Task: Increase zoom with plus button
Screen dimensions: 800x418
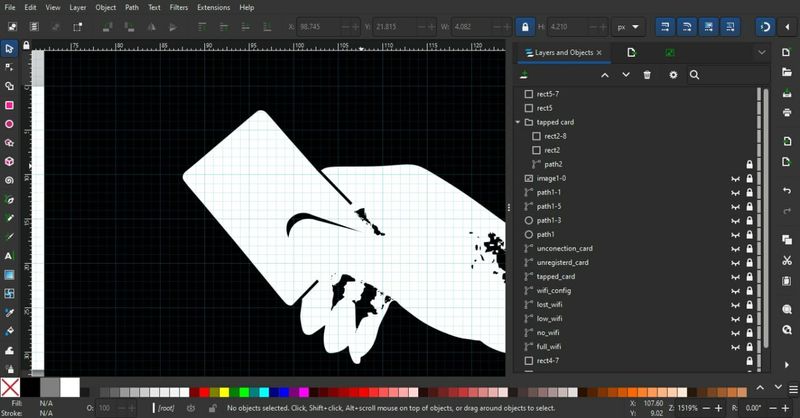Action: pyautogui.click(x=718, y=408)
